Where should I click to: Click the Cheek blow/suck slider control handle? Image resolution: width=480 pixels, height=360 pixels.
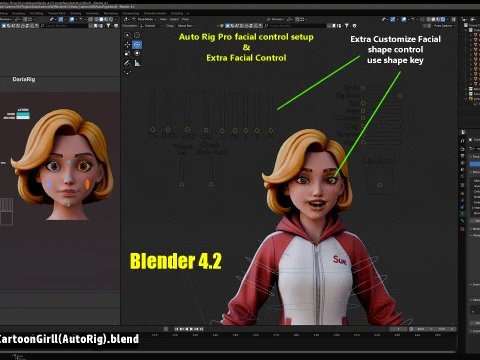tap(211, 184)
